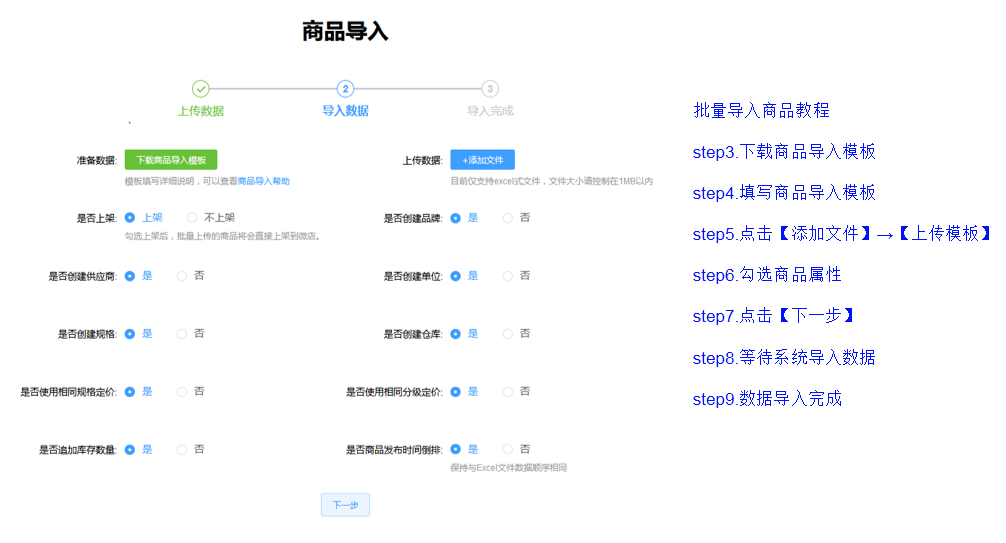
Task: Select 否 for 是否创建品牌
Action: pos(507,218)
